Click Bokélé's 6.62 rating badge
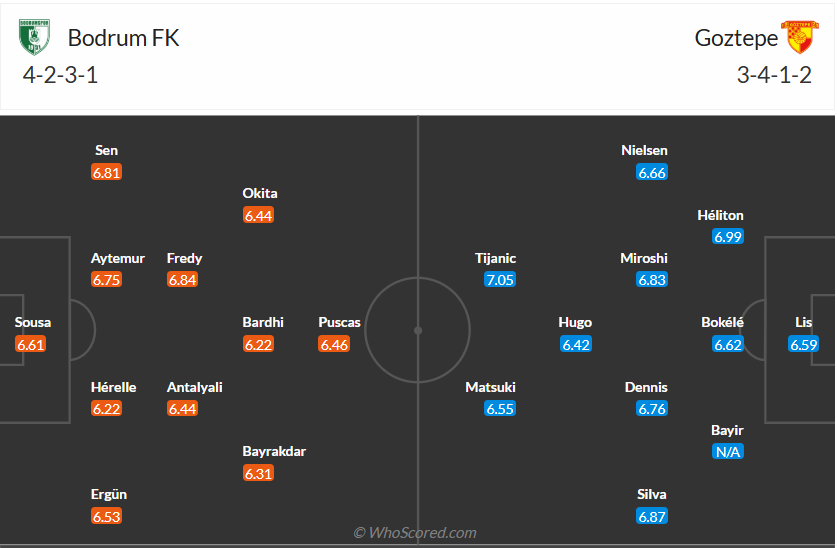The width and height of the screenshot is (837, 548). (x=728, y=344)
